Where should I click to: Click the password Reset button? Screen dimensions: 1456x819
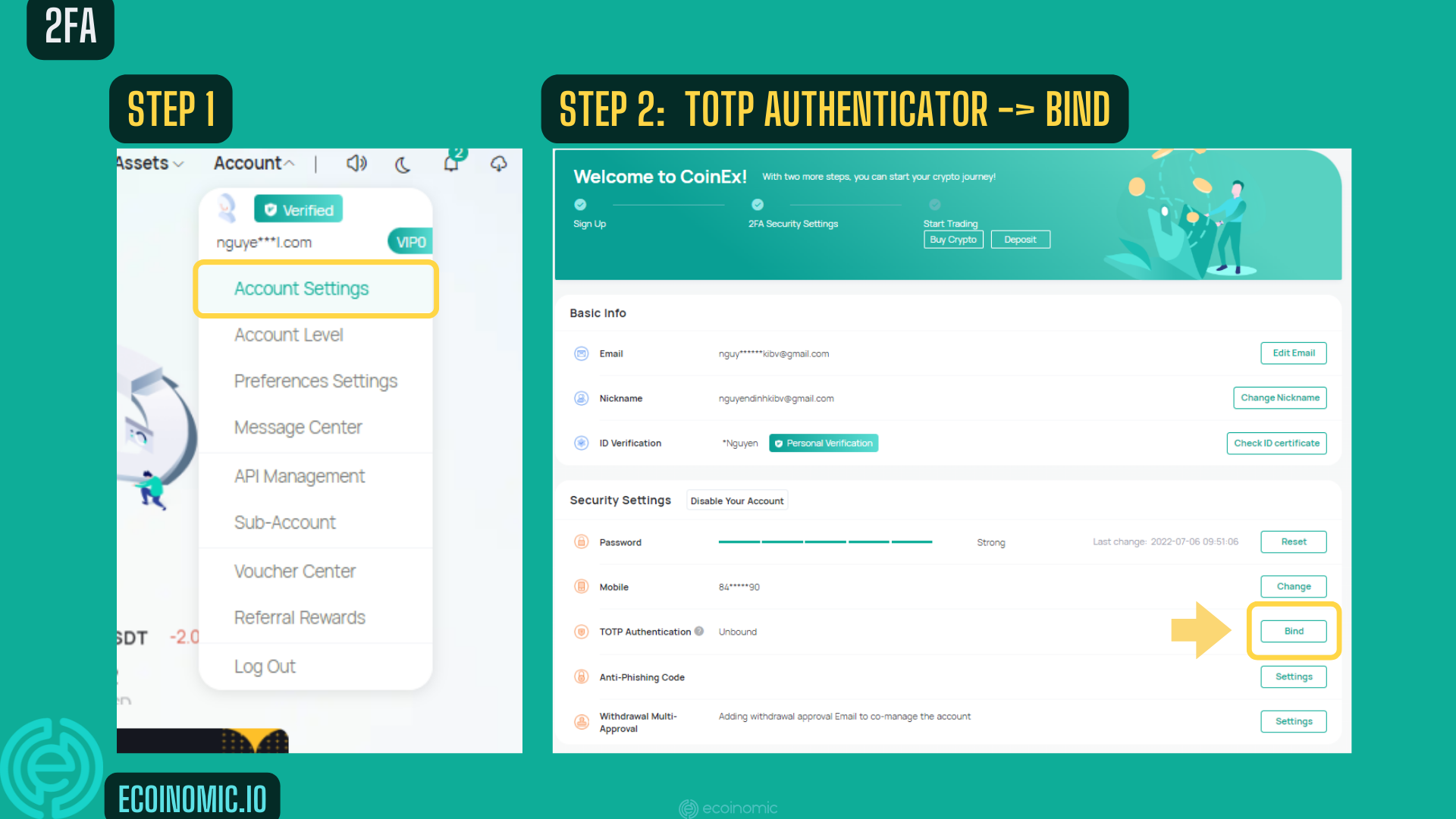coord(1294,541)
